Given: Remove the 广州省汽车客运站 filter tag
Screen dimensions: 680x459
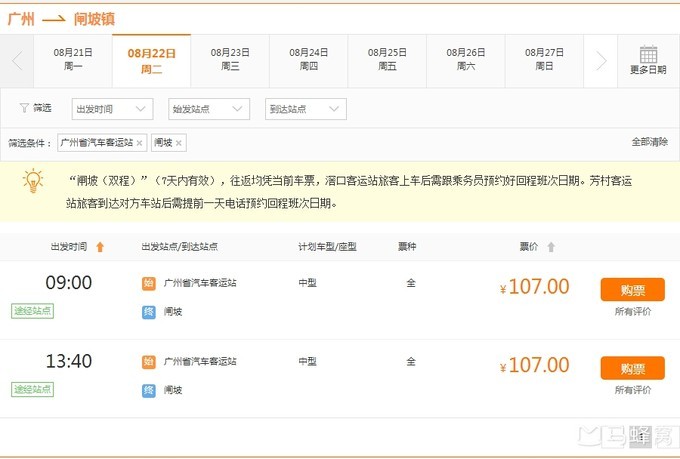Looking at the screenshot, I should coord(139,143).
